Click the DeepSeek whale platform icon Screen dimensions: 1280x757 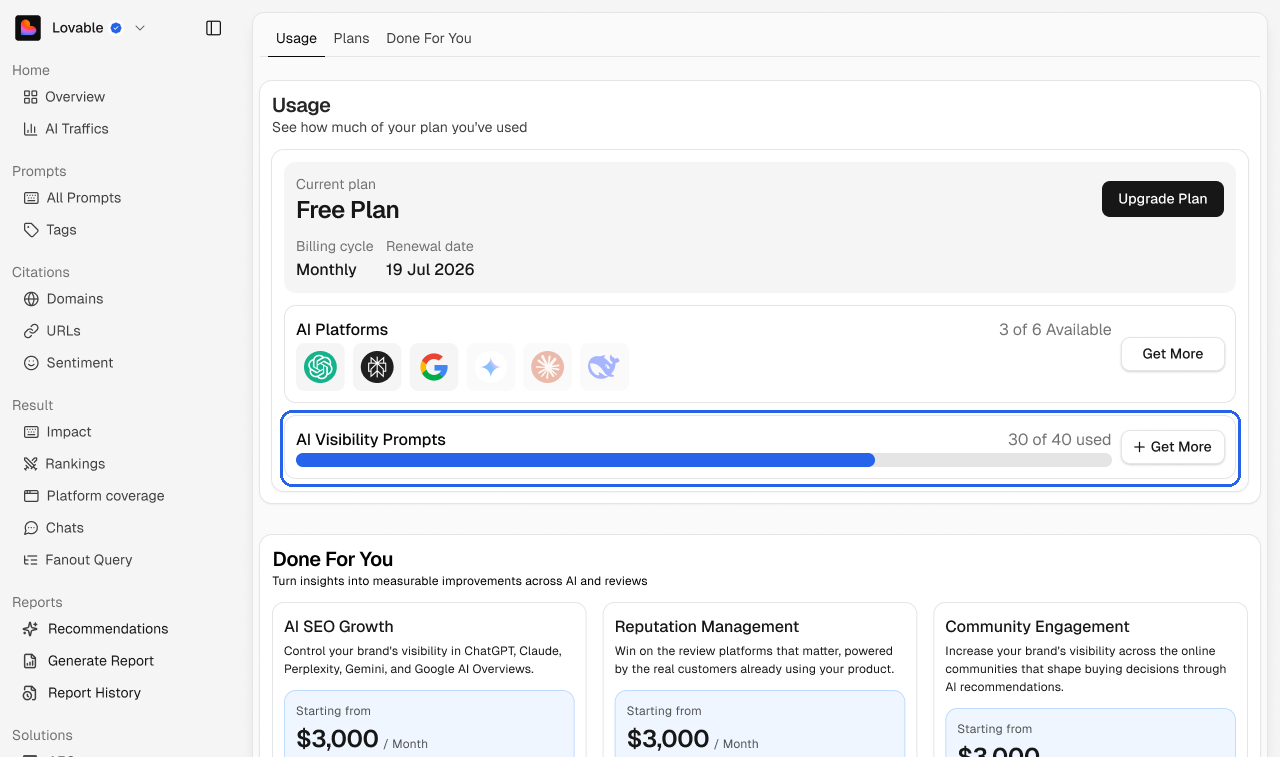604,367
